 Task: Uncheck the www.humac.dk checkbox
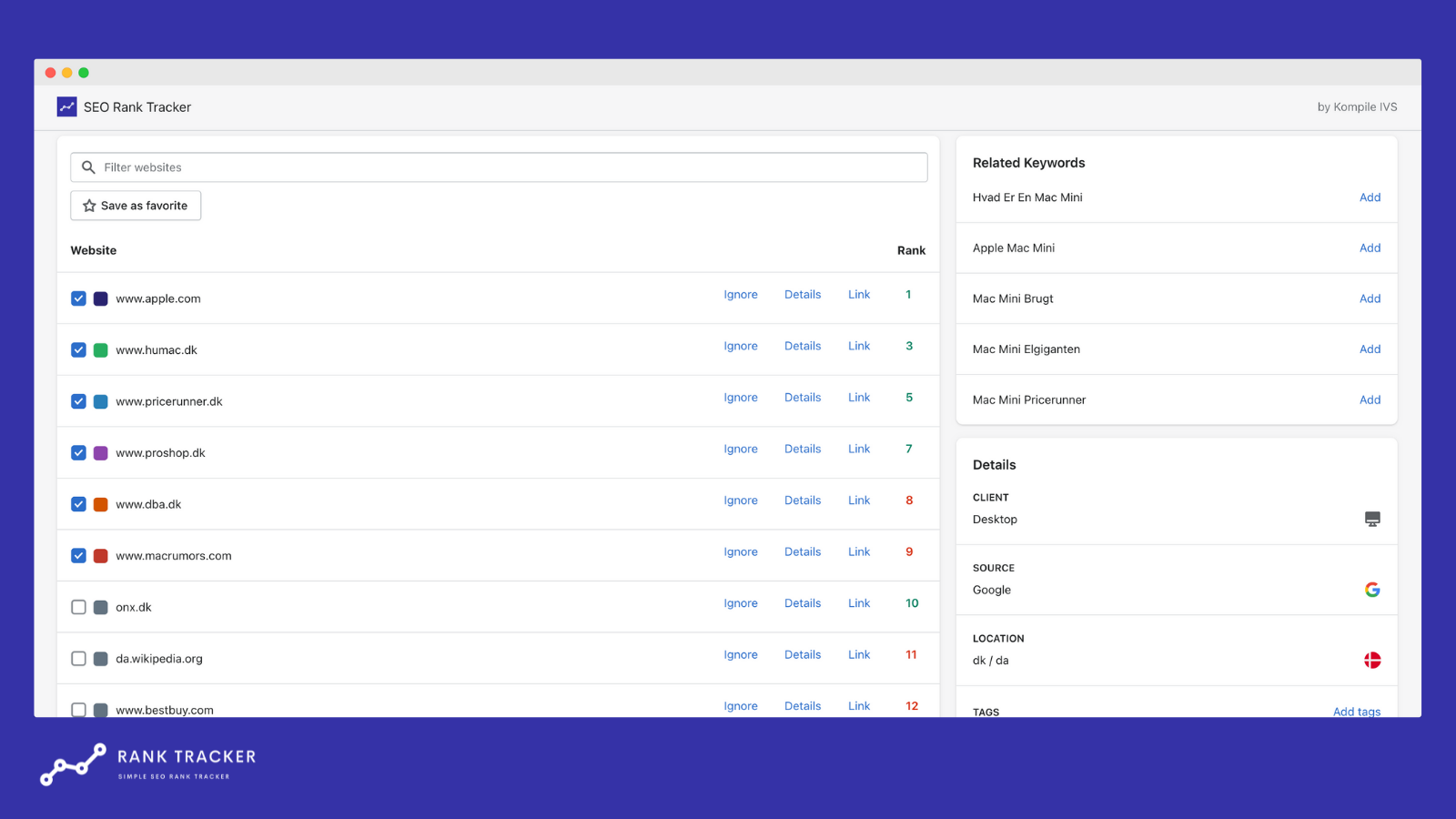click(78, 350)
